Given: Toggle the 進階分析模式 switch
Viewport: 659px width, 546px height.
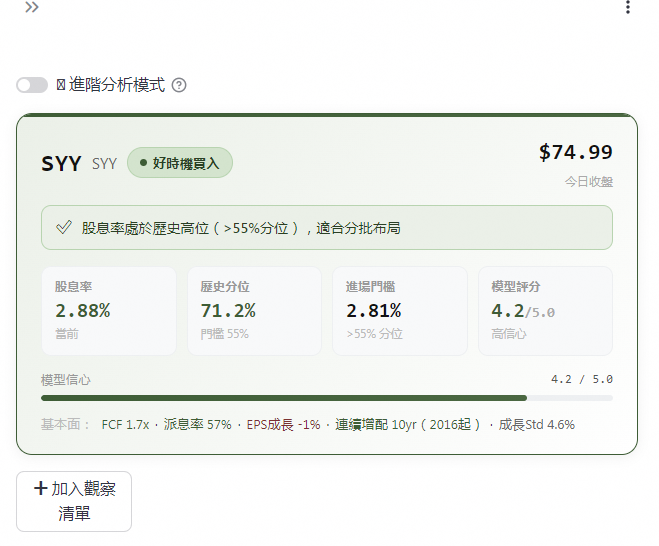Looking at the screenshot, I should (32, 85).
